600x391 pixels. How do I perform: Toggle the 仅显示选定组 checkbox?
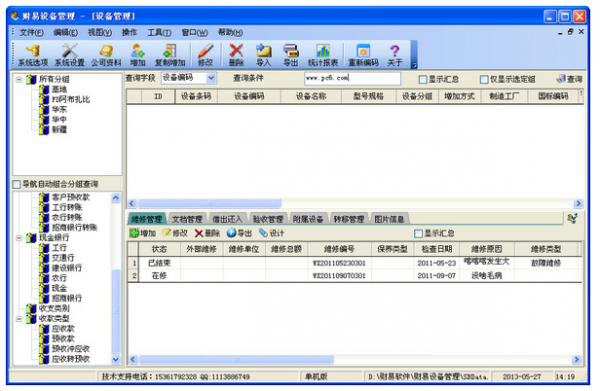[x=484, y=80]
